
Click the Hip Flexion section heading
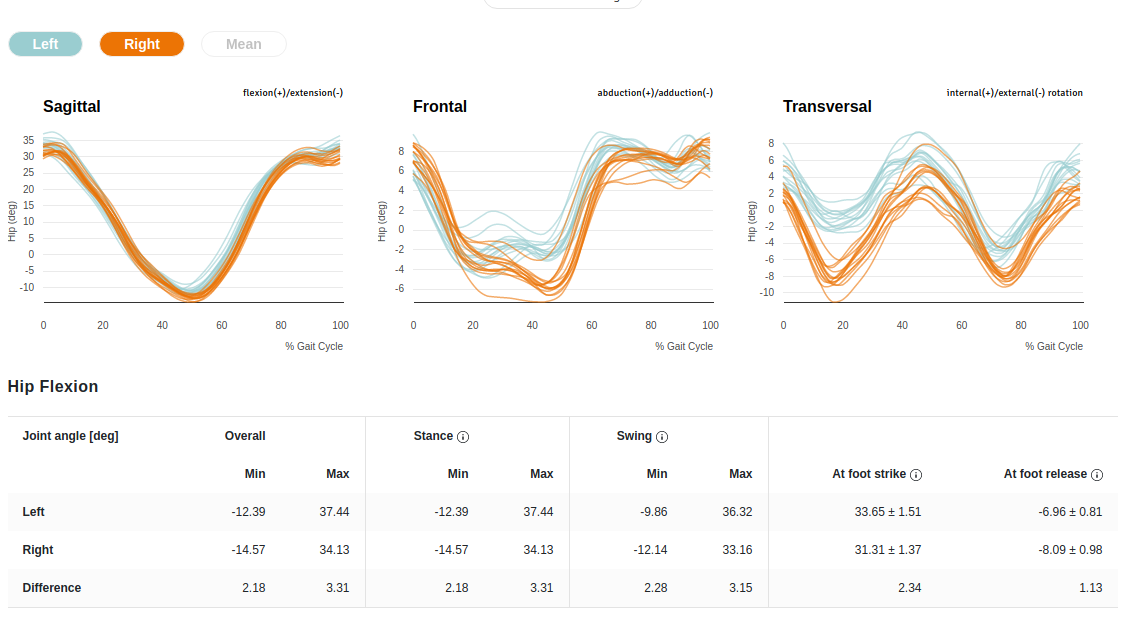[x=53, y=387]
